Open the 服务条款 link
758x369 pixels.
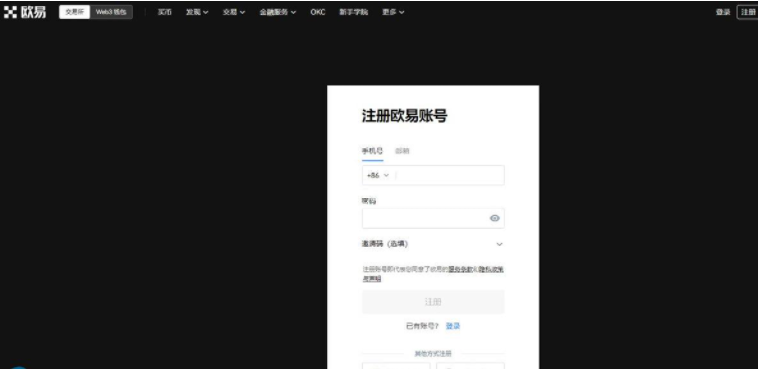[460, 269]
